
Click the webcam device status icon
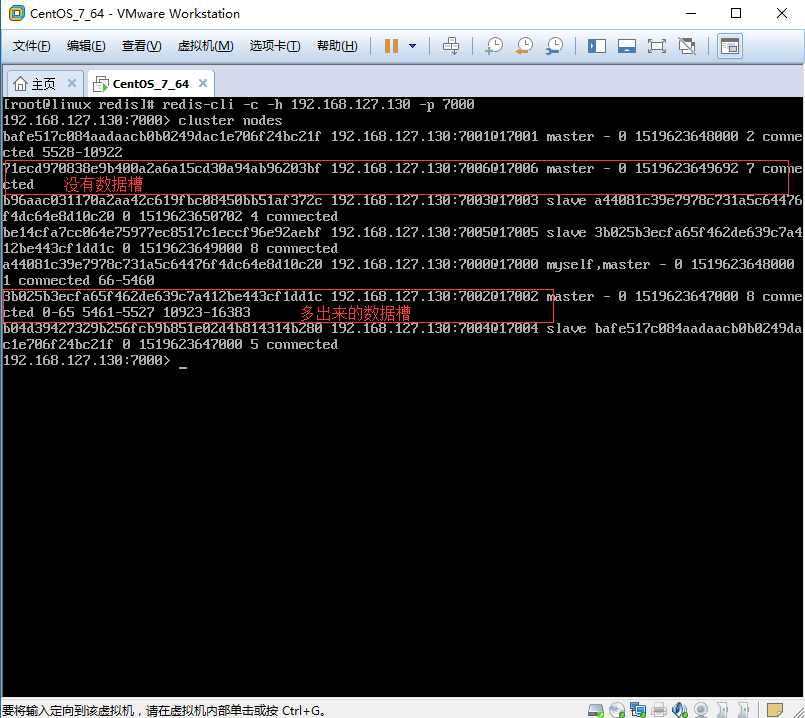coord(701,710)
